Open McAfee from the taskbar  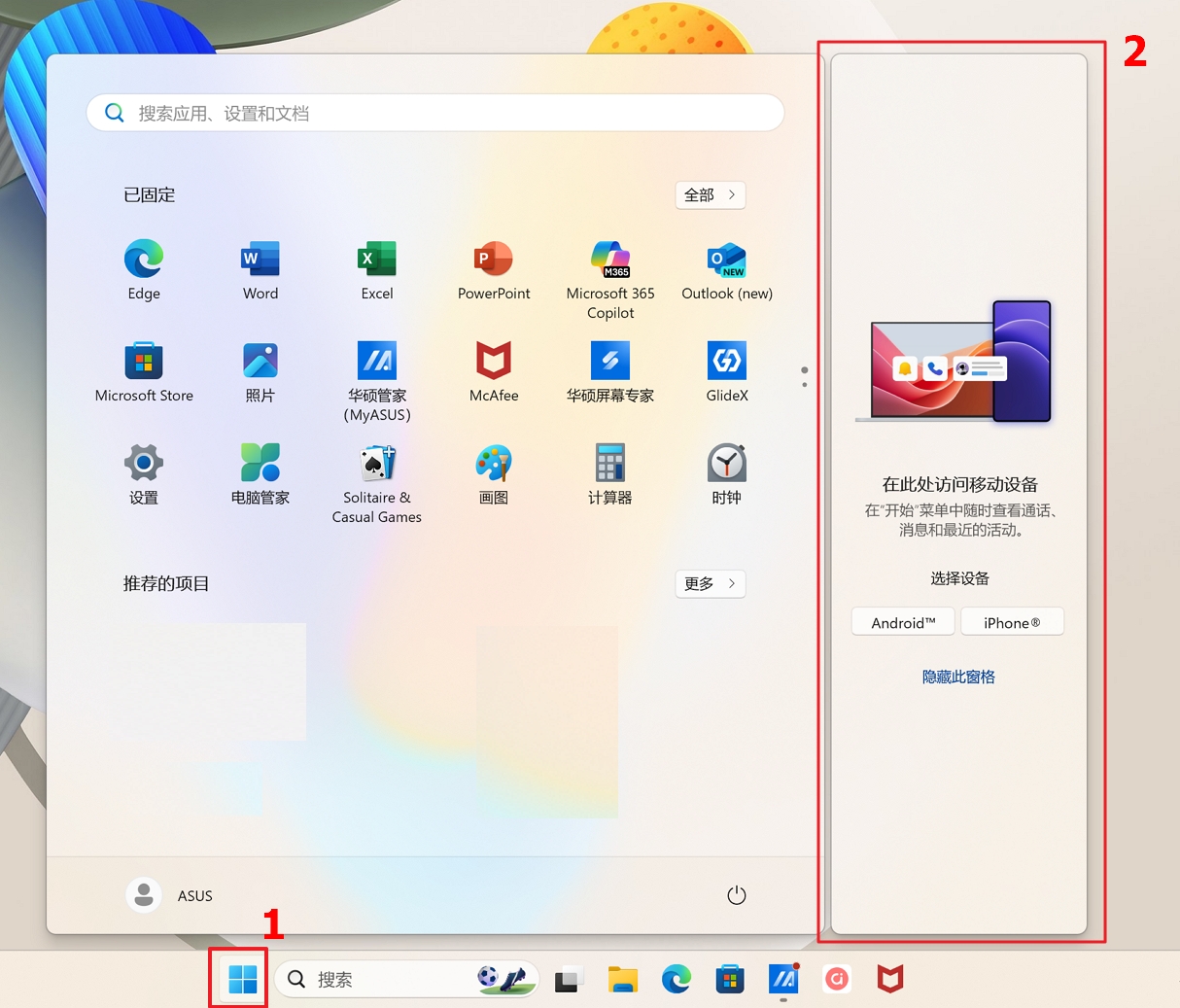pos(890,980)
